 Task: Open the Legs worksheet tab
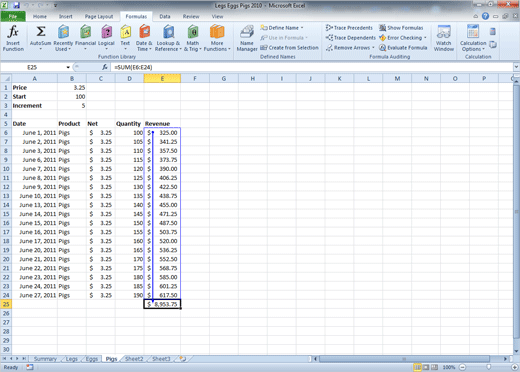[x=72, y=359]
